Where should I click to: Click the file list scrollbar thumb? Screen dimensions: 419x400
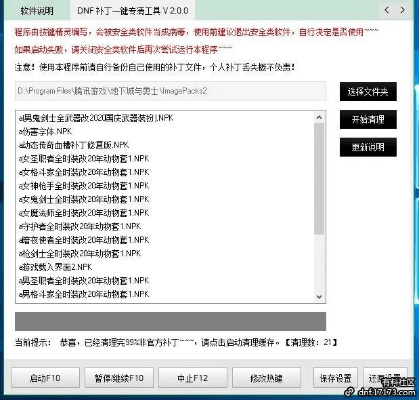319,178
